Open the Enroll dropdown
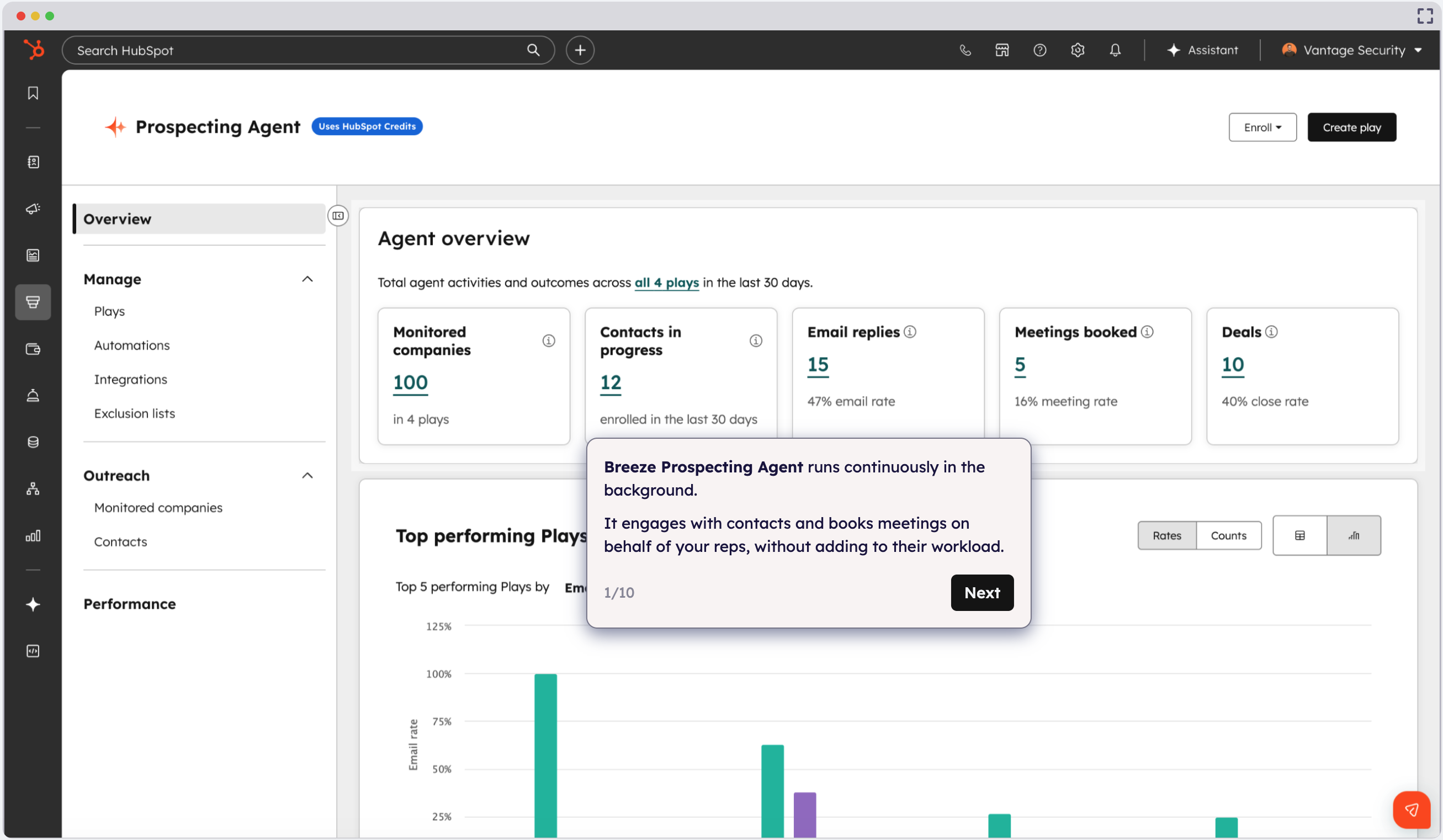This screenshot has width=1443, height=840. click(x=1262, y=127)
